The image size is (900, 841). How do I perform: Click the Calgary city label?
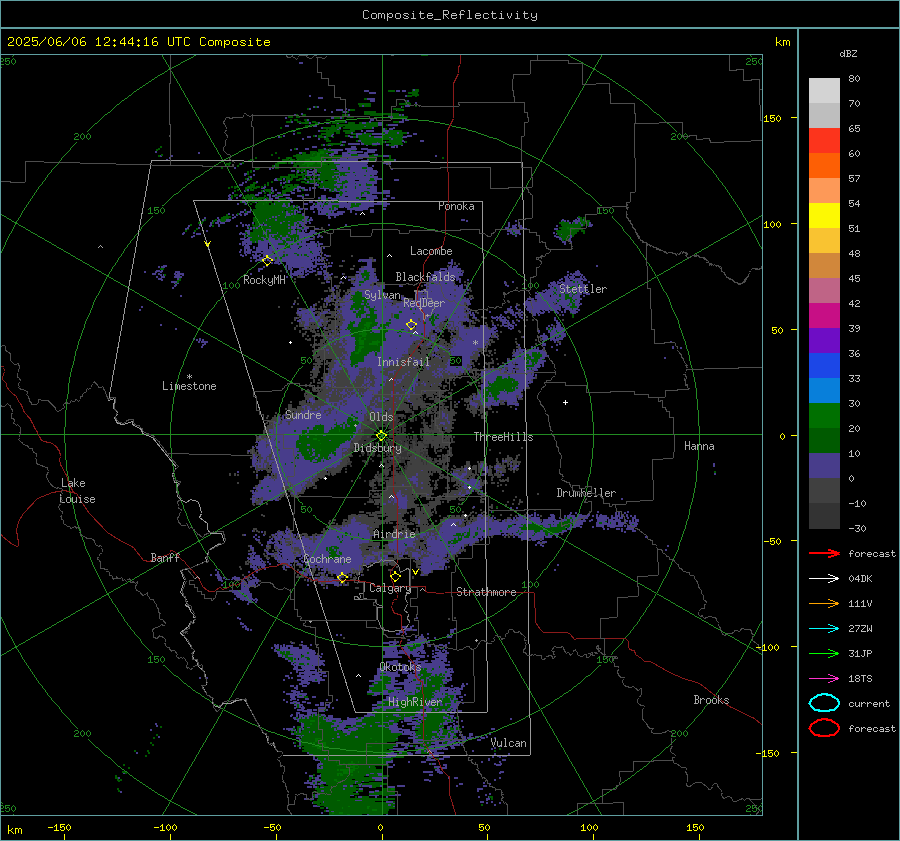point(390,588)
